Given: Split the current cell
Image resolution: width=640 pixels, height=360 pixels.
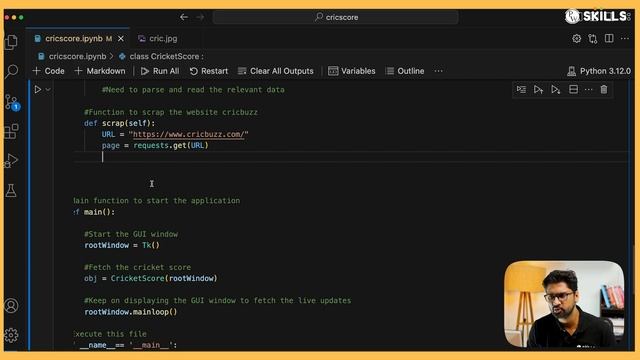Looking at the screenshot, I should pyautogui.click(x=573, y=89).
